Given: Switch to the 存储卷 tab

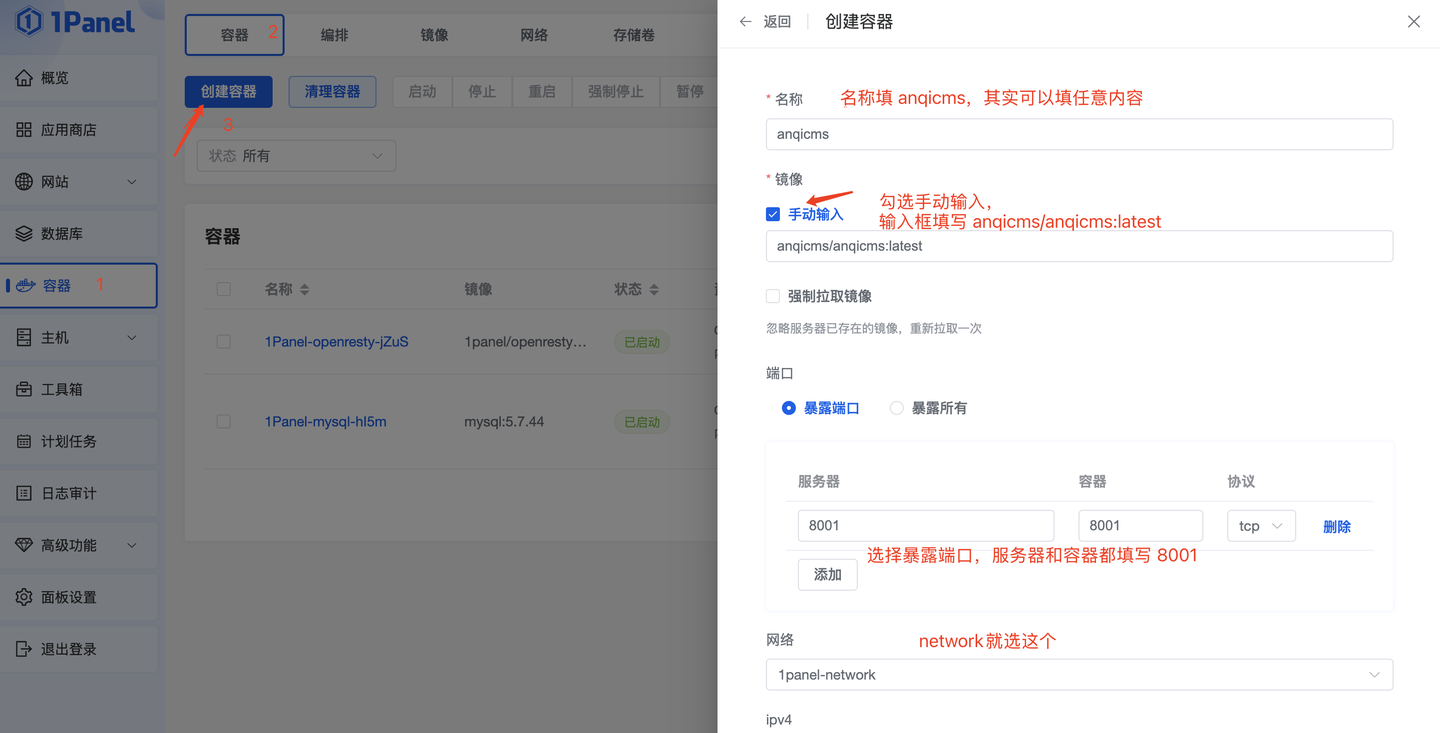Looking at the screenshot, I should (x=635, y=35).
